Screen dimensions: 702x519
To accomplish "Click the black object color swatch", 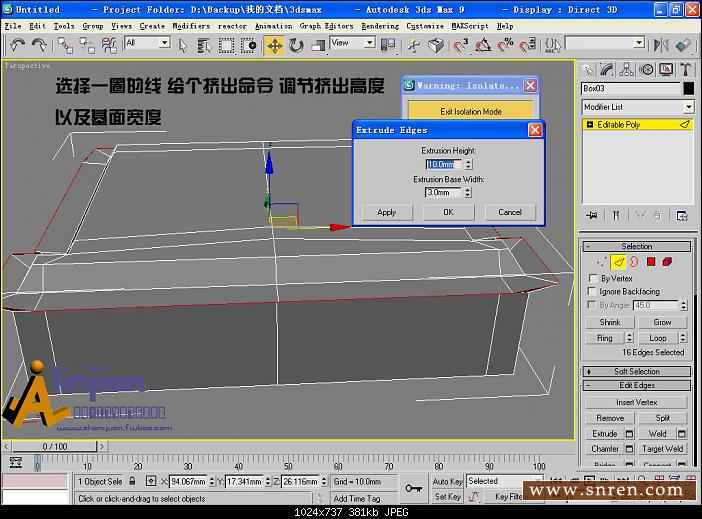I will (687, 88).
